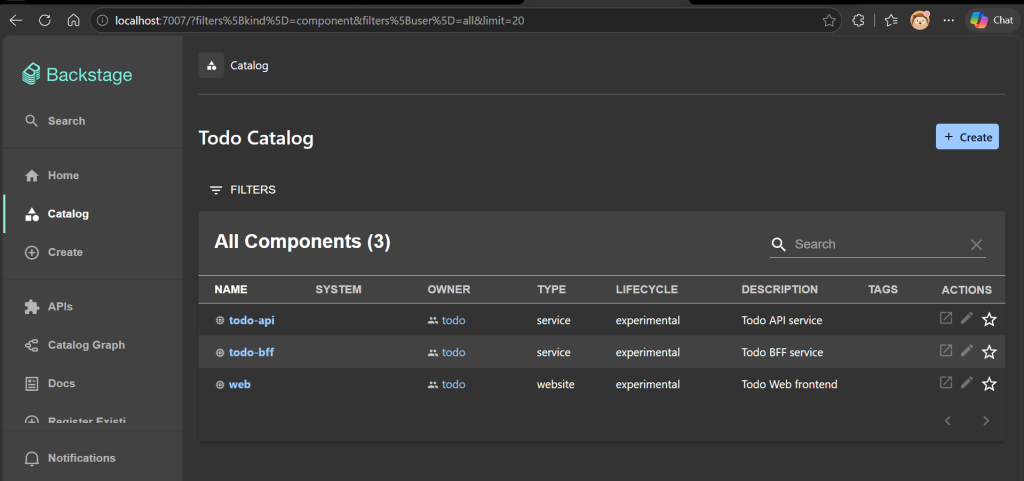Sort by TYPE column header
Image resolution: width=1024 pixels, height=481 pixels.
[x=551, y=289]
